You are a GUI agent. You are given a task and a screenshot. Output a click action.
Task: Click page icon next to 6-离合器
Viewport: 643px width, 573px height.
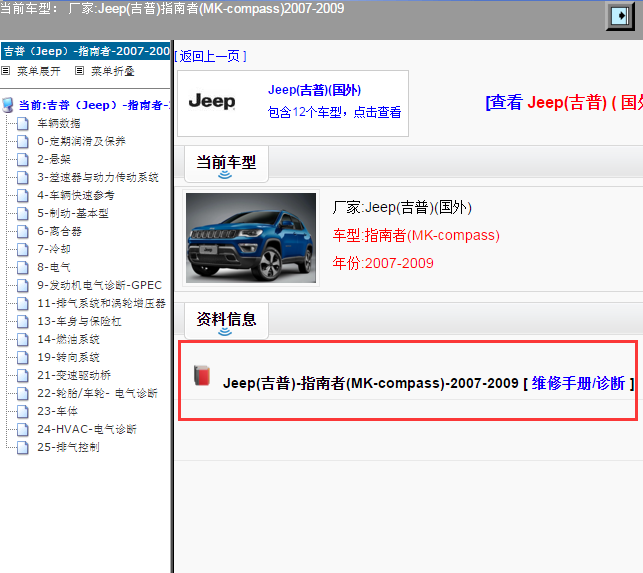click(23, 231)
